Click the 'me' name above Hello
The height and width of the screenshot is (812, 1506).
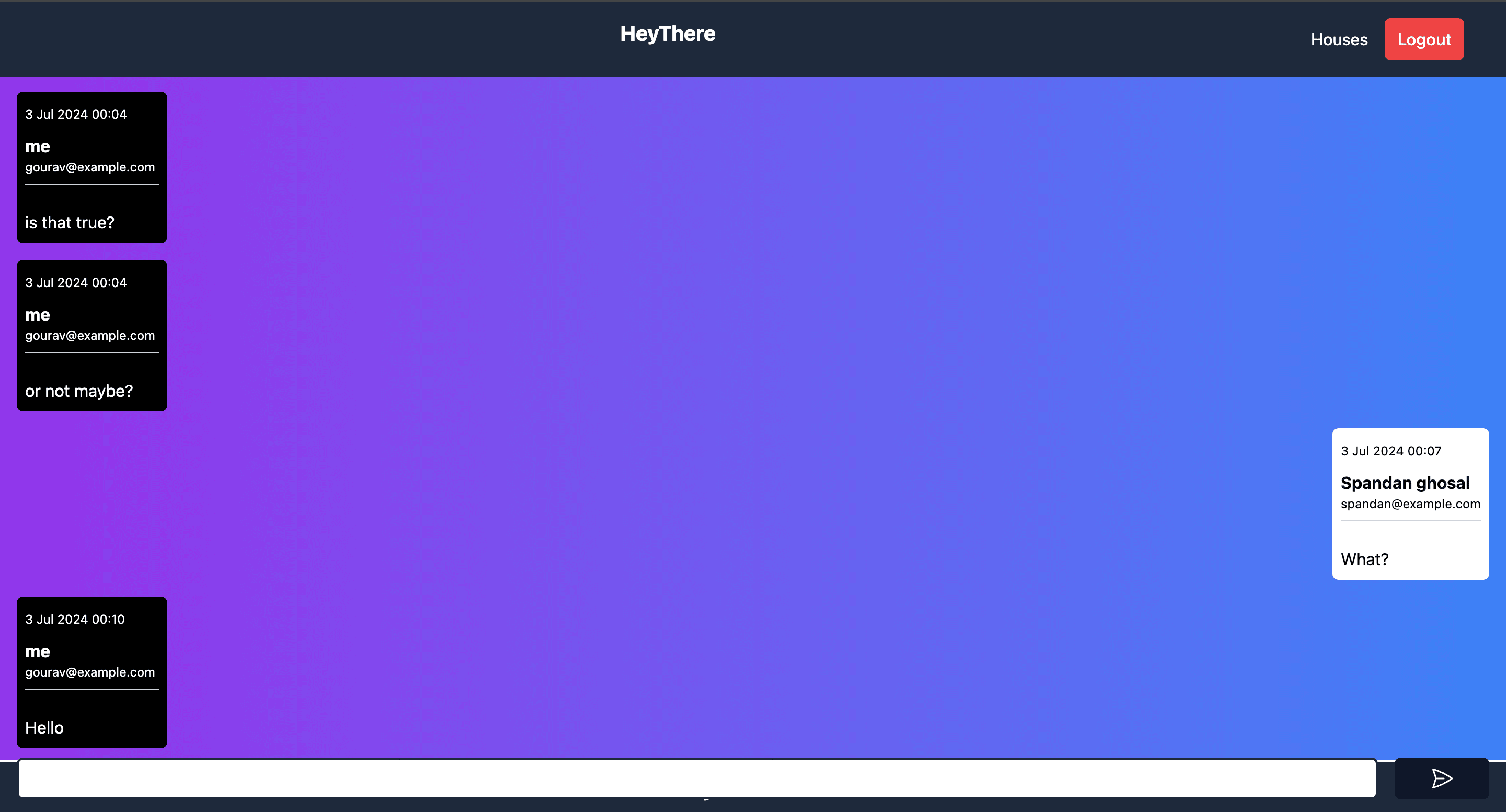[38, 651]
